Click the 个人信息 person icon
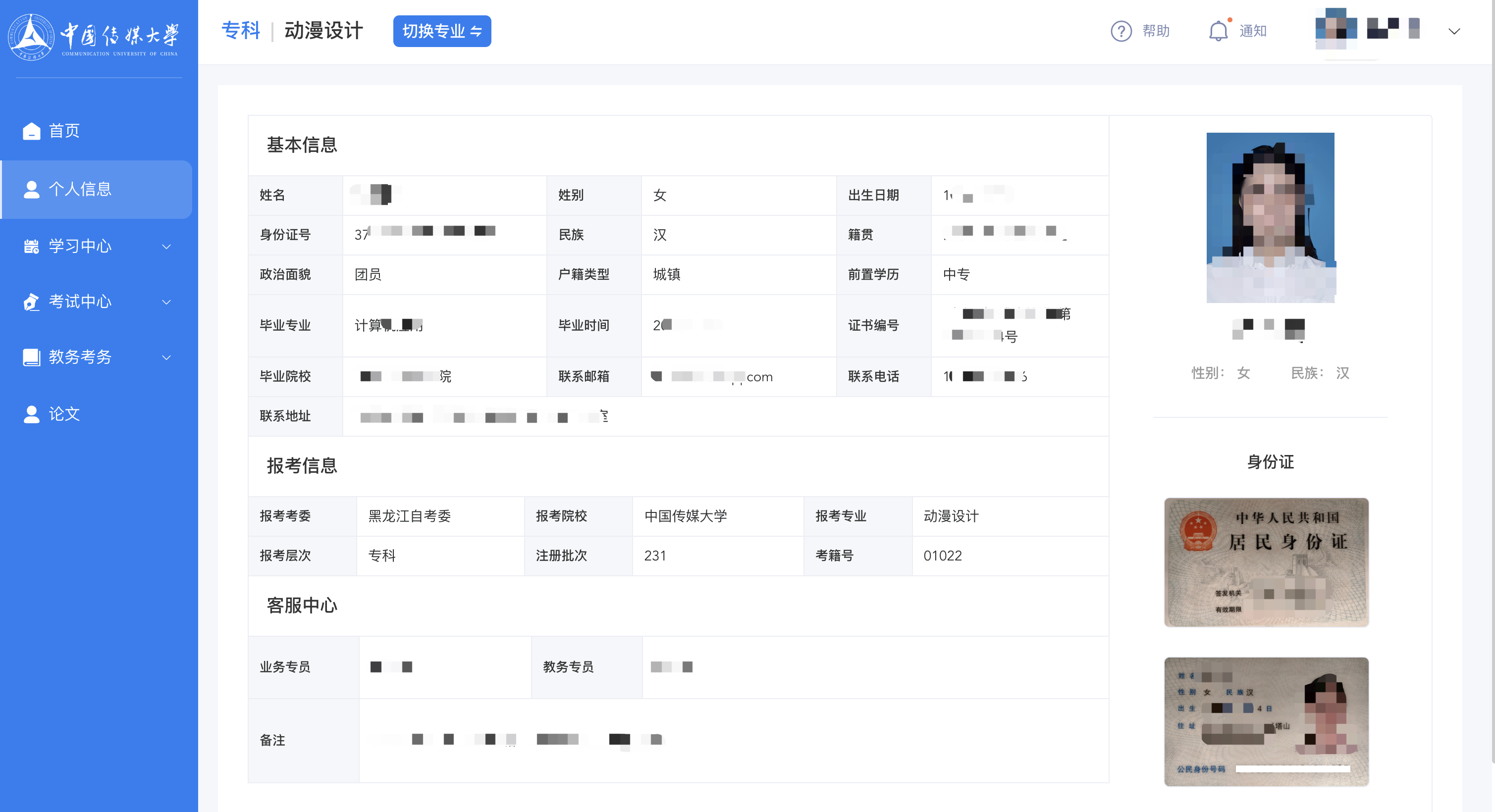 click(x=31, y=189)
